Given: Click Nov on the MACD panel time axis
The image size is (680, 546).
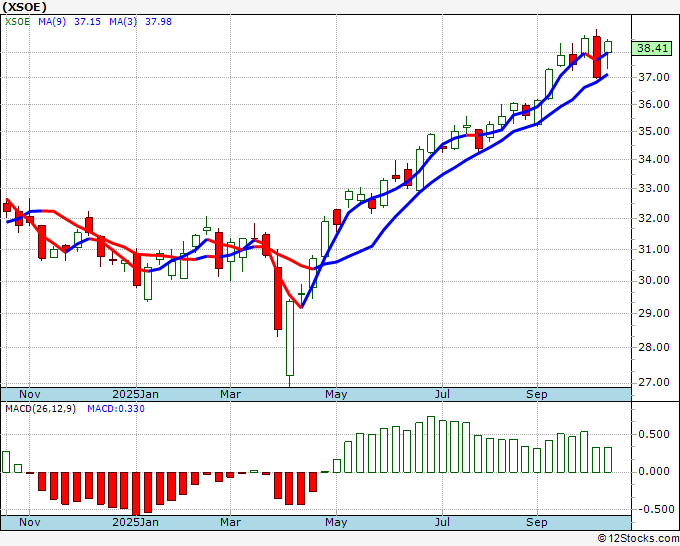Looking at the screenshot, I should pyautogui.click(x=29, y=522).
